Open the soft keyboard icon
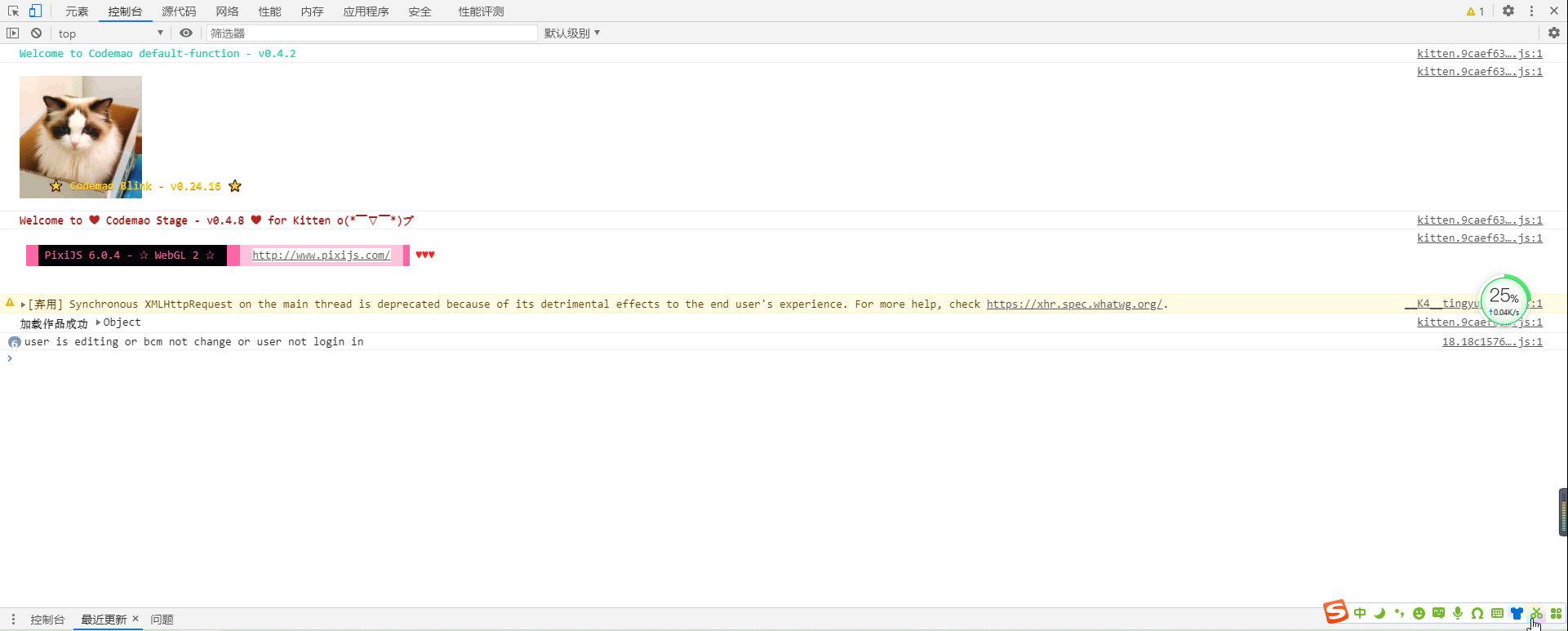The width and height of the screenshot is (1568, 631). click(x=1497, y=613)
